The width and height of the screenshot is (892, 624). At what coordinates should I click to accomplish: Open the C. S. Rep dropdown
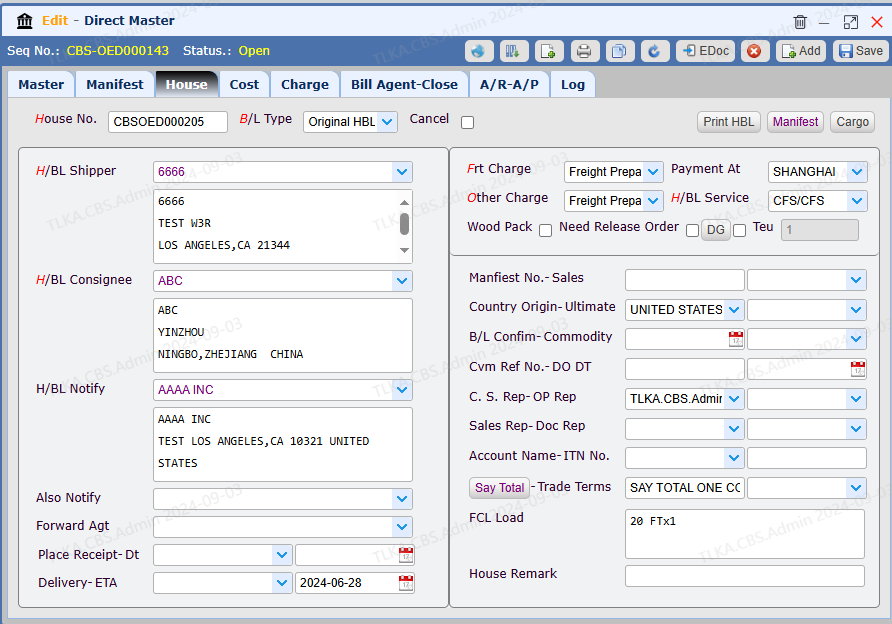click(x=734, y=399)
